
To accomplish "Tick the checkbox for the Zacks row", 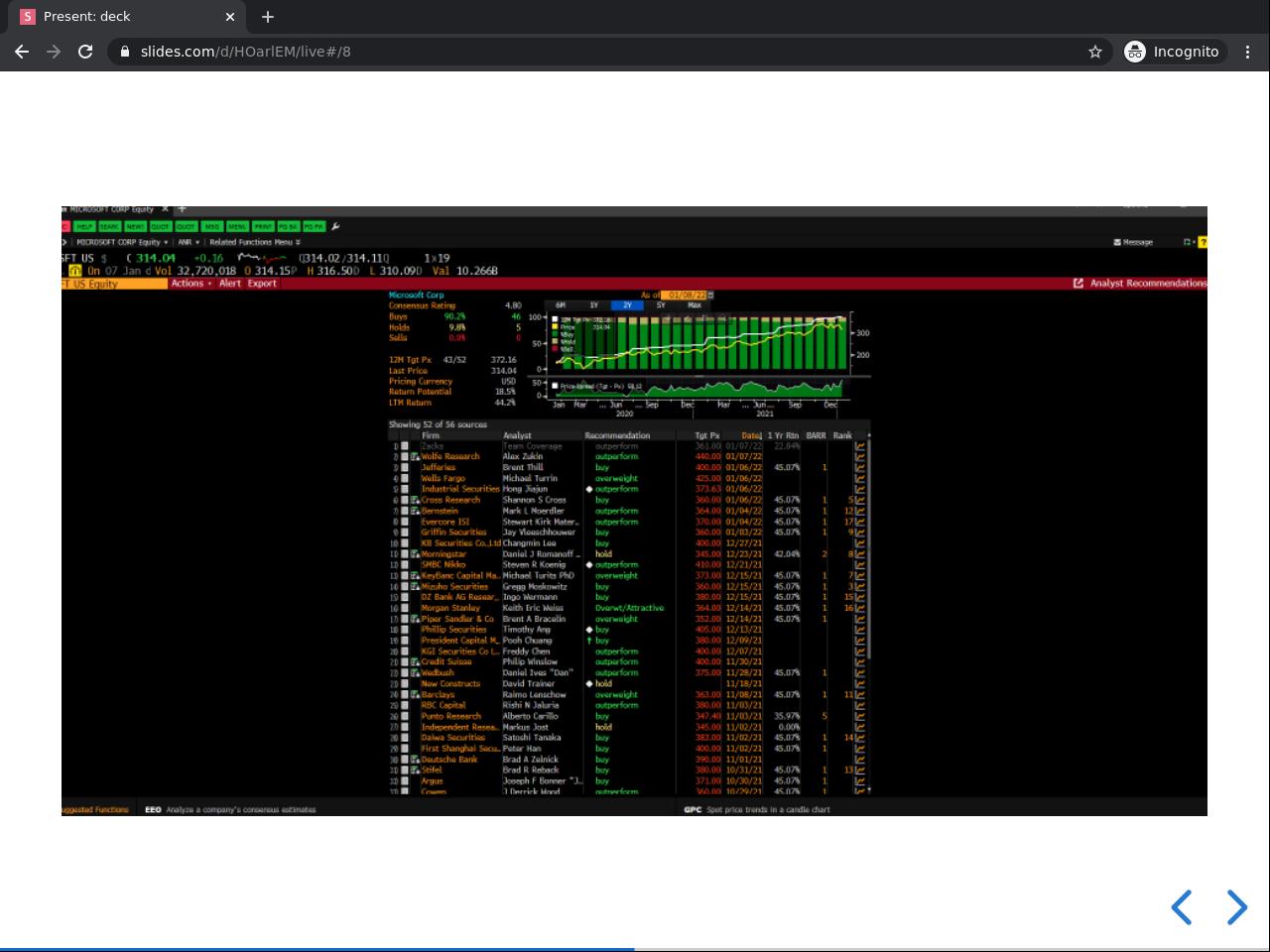I will tap(405, 446).
